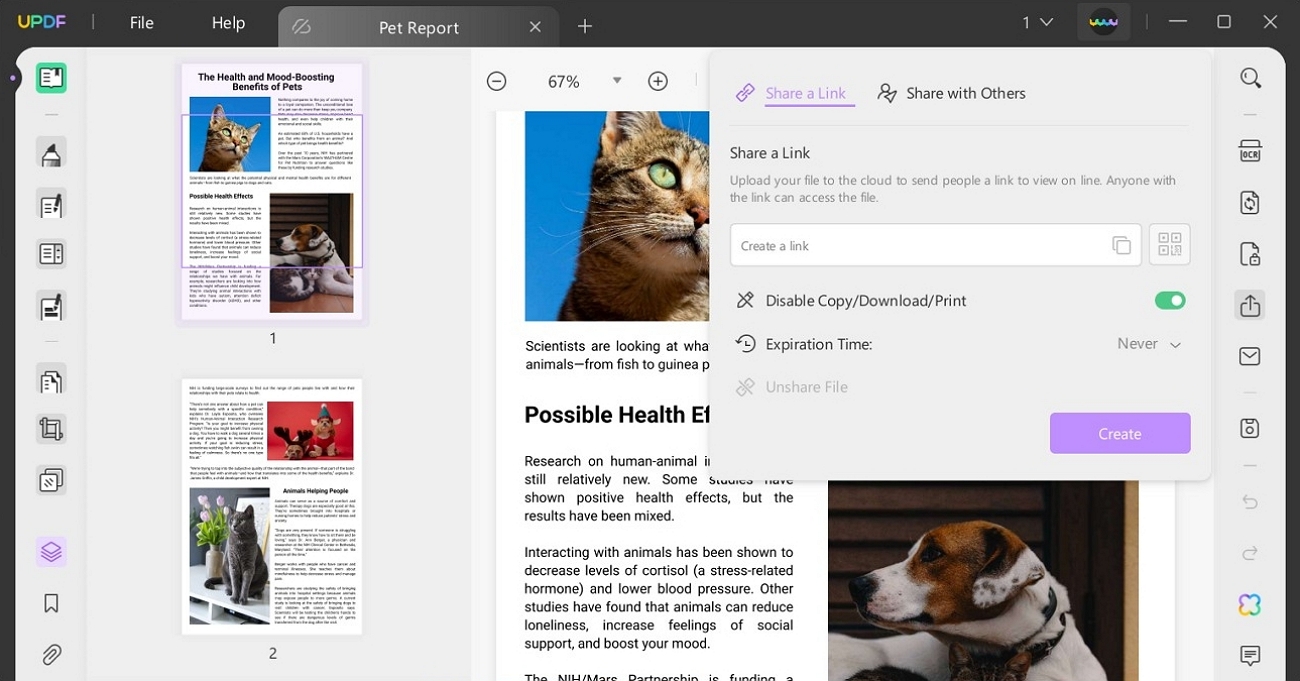Open the Attachments panel
Image resolution: width=1300 pixels, height=681 pixels.
click(x=51, y=654)
